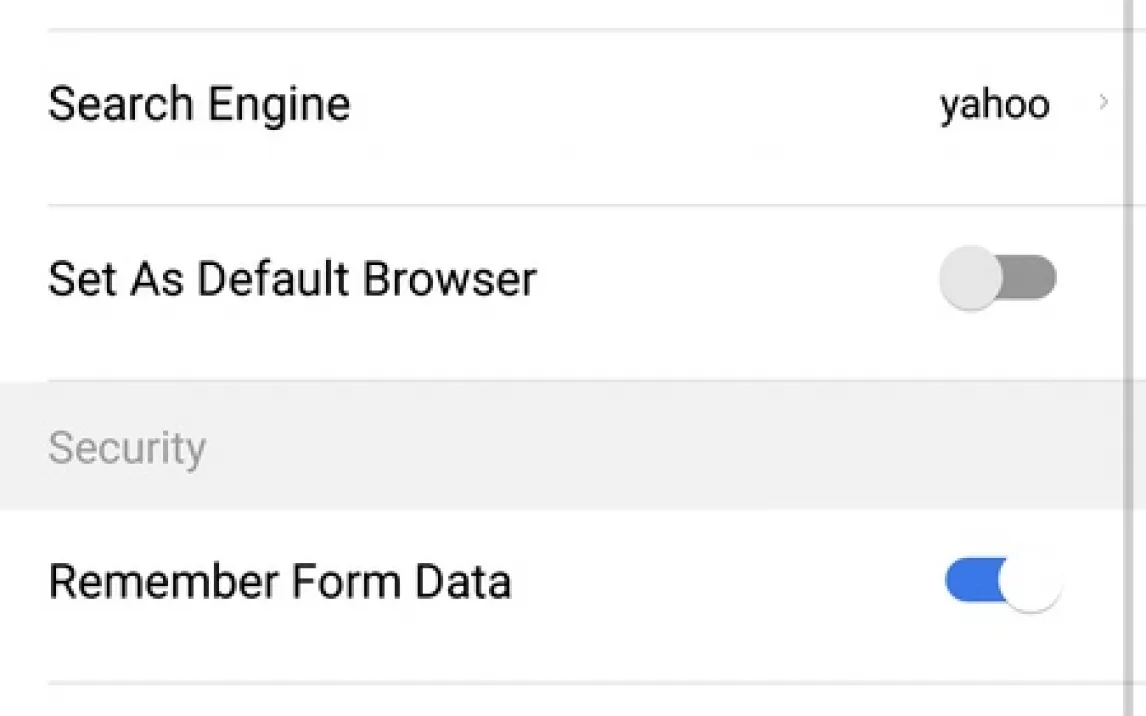Tap the blue track of form data toggle
Viewport: 1146px width, 716px height.
[970, 582]
